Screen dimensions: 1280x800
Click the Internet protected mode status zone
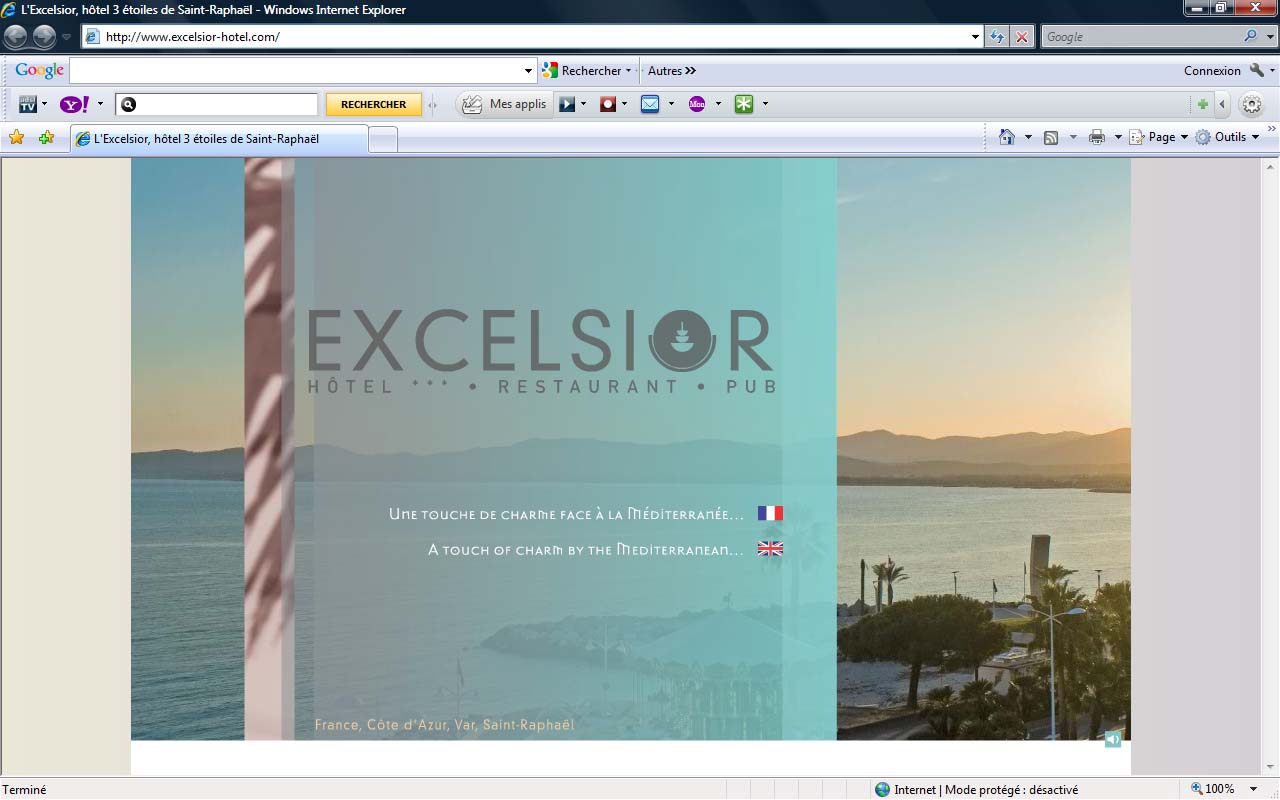coord(976,789)
